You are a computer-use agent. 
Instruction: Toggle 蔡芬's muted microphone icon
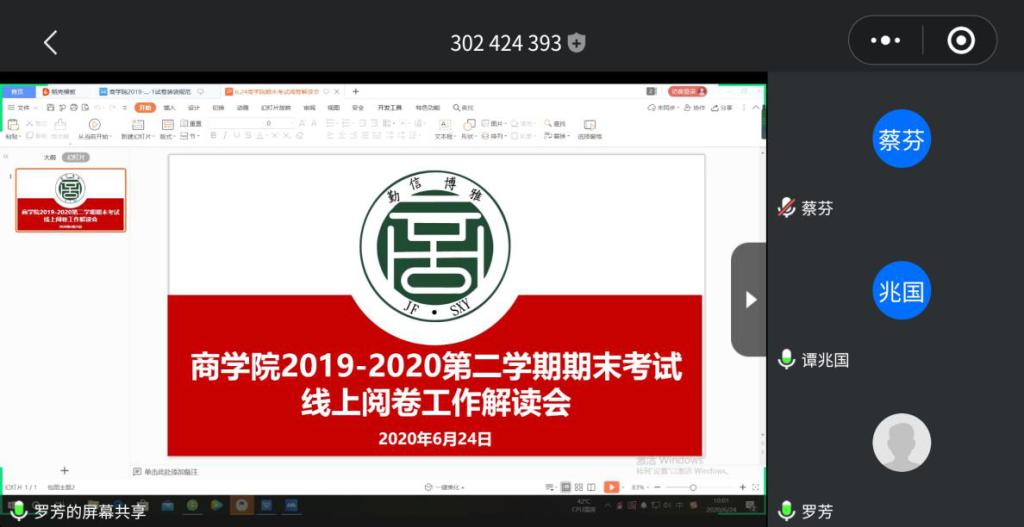point(787,208)
